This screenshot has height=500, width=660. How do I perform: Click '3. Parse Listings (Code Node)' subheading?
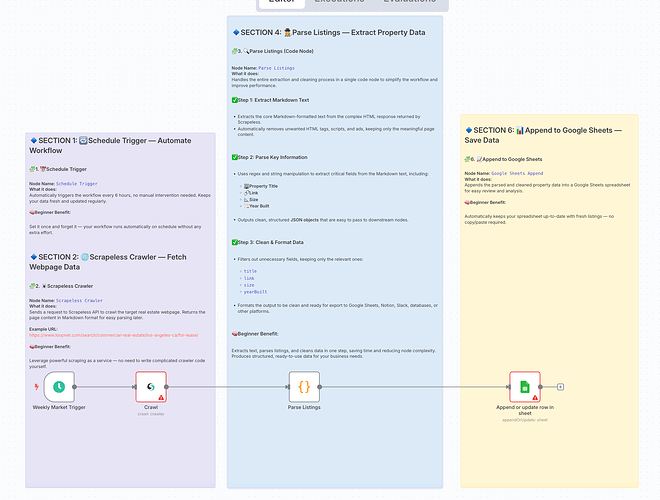tap(273, 51)
